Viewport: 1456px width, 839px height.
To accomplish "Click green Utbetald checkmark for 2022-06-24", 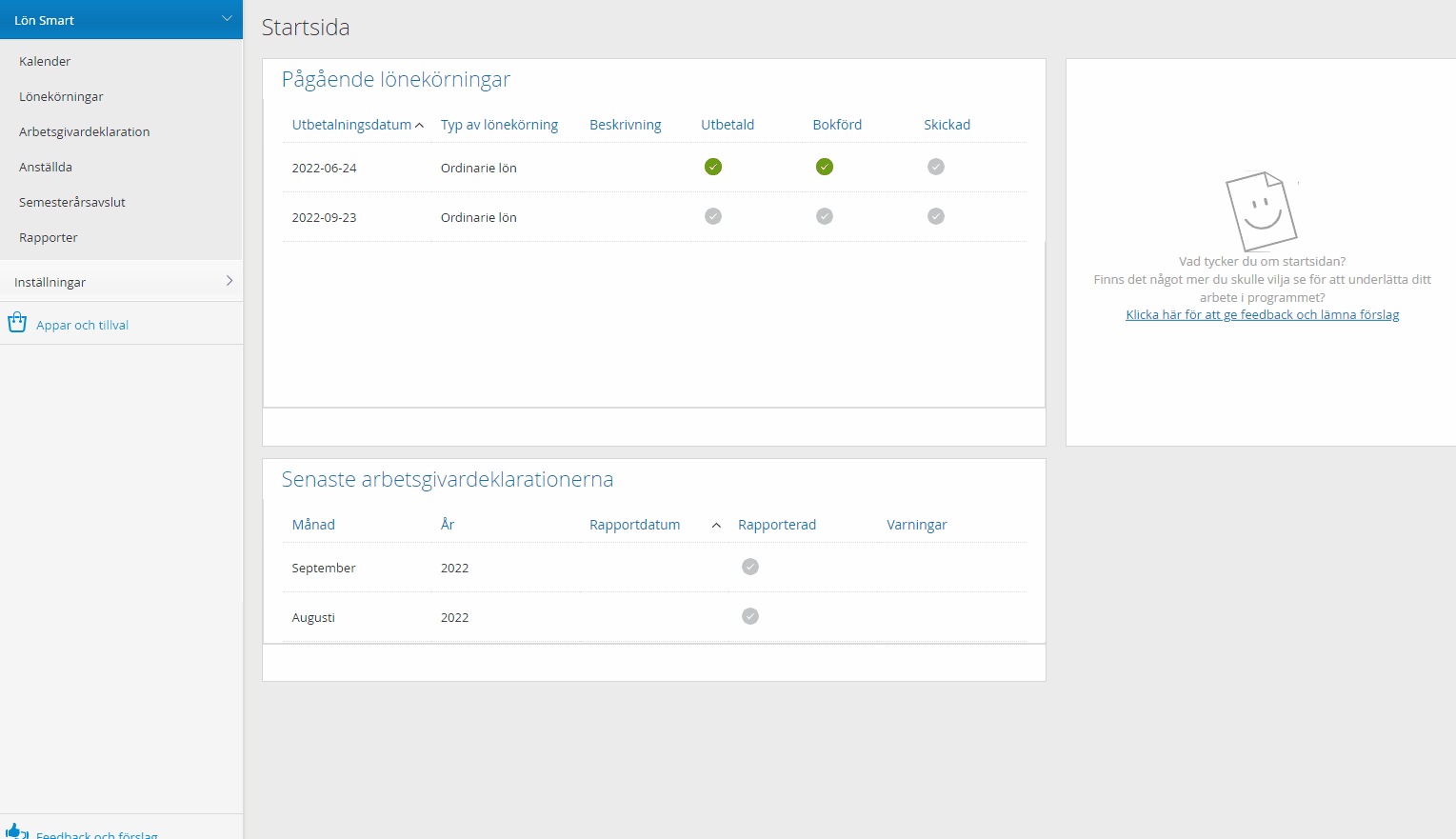I will point(712,167).
